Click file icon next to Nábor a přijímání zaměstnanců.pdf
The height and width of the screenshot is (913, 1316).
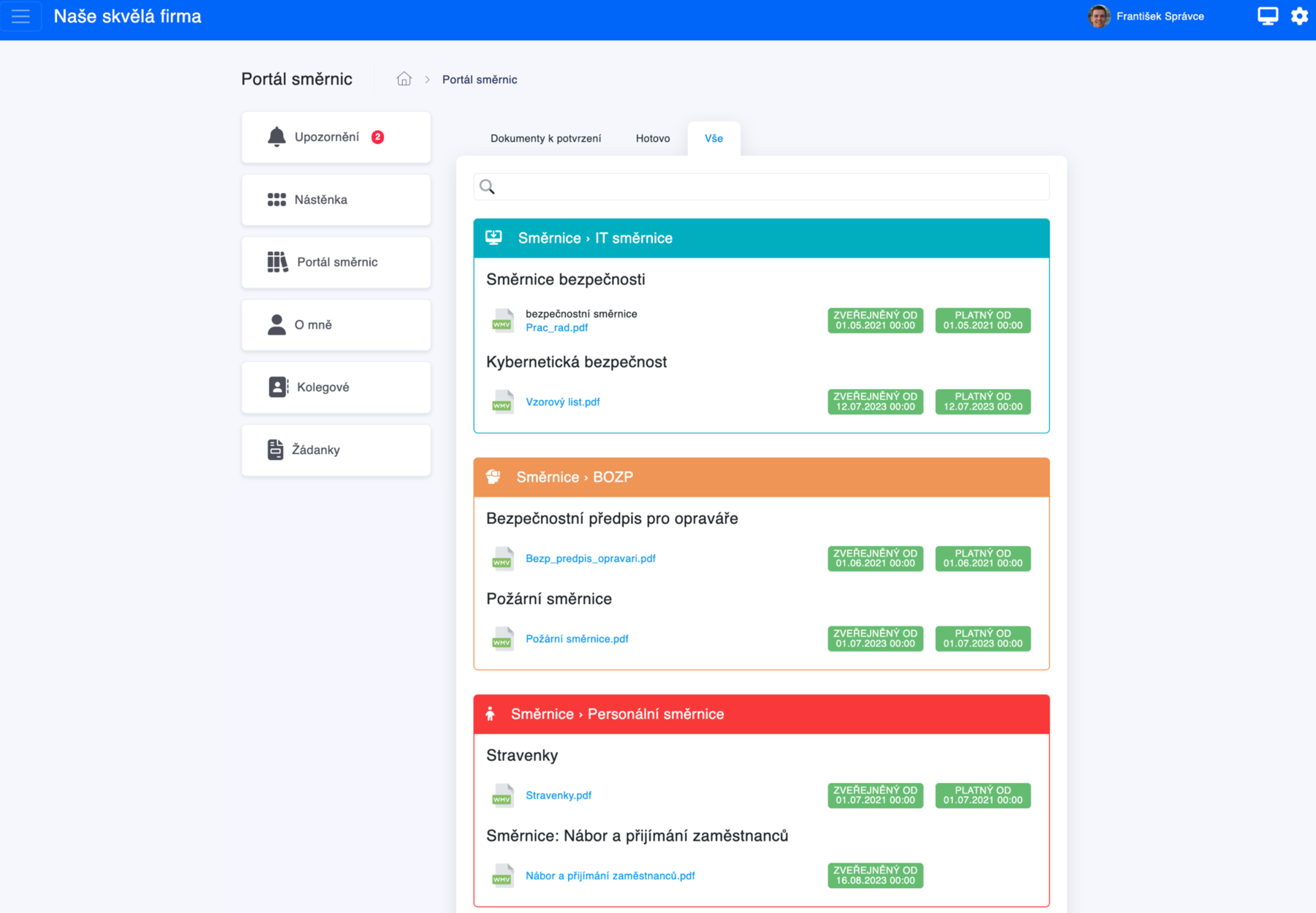(x=502, y=876)
